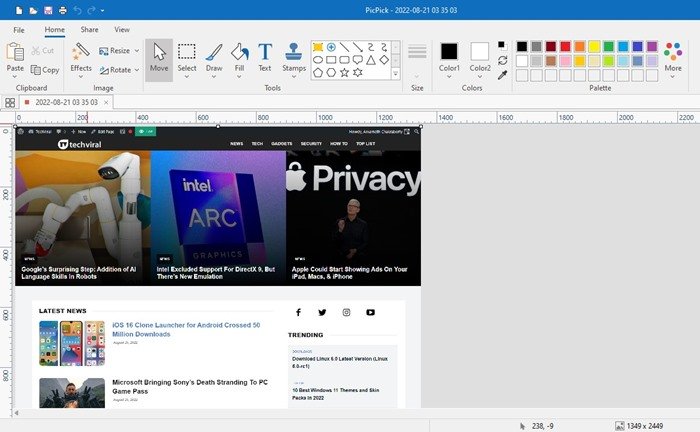Switch to the View ribbon tab
This screenshot has height=432, width=700.
122,30
